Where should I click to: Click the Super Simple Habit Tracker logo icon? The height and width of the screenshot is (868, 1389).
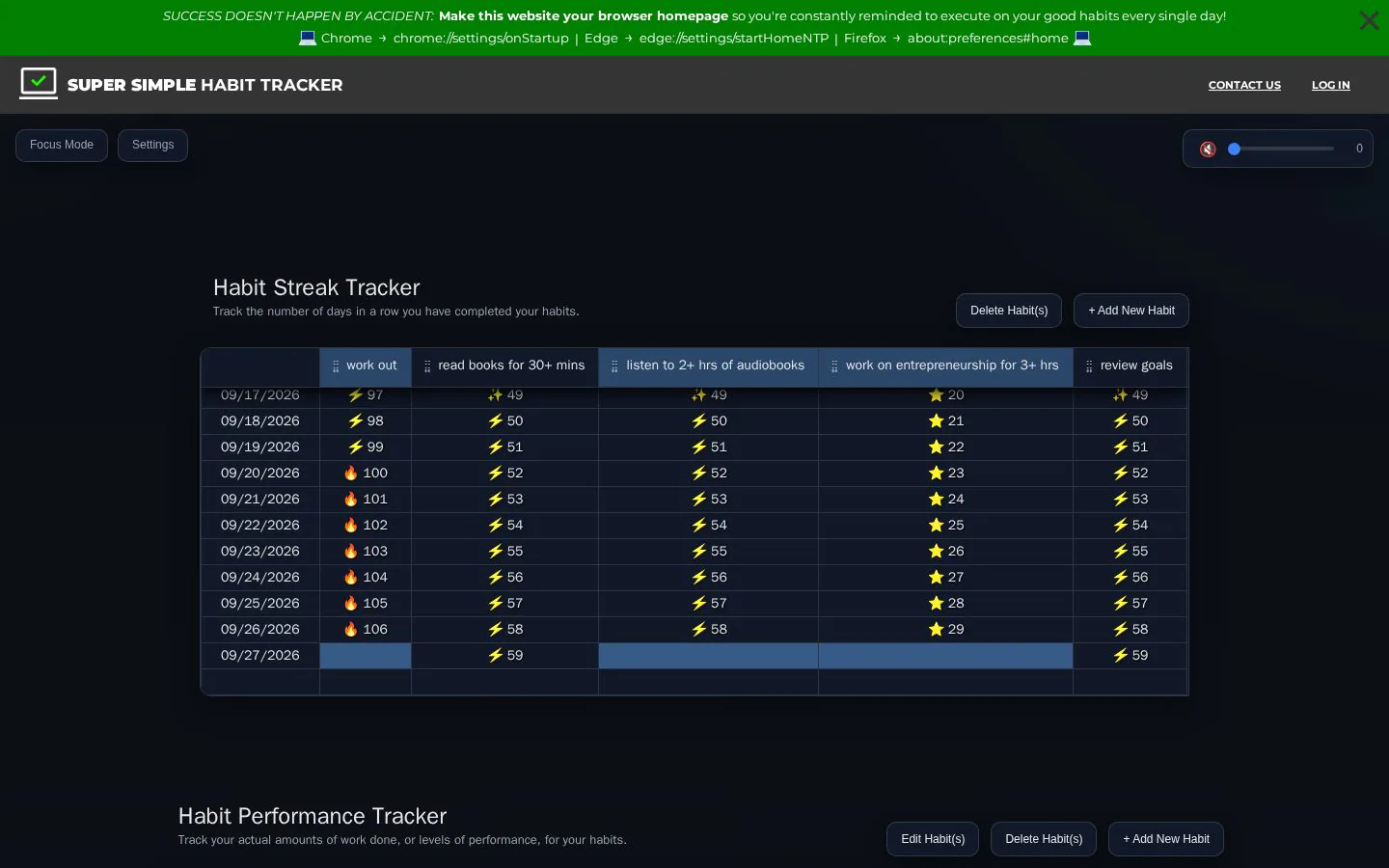coord(39,84)
